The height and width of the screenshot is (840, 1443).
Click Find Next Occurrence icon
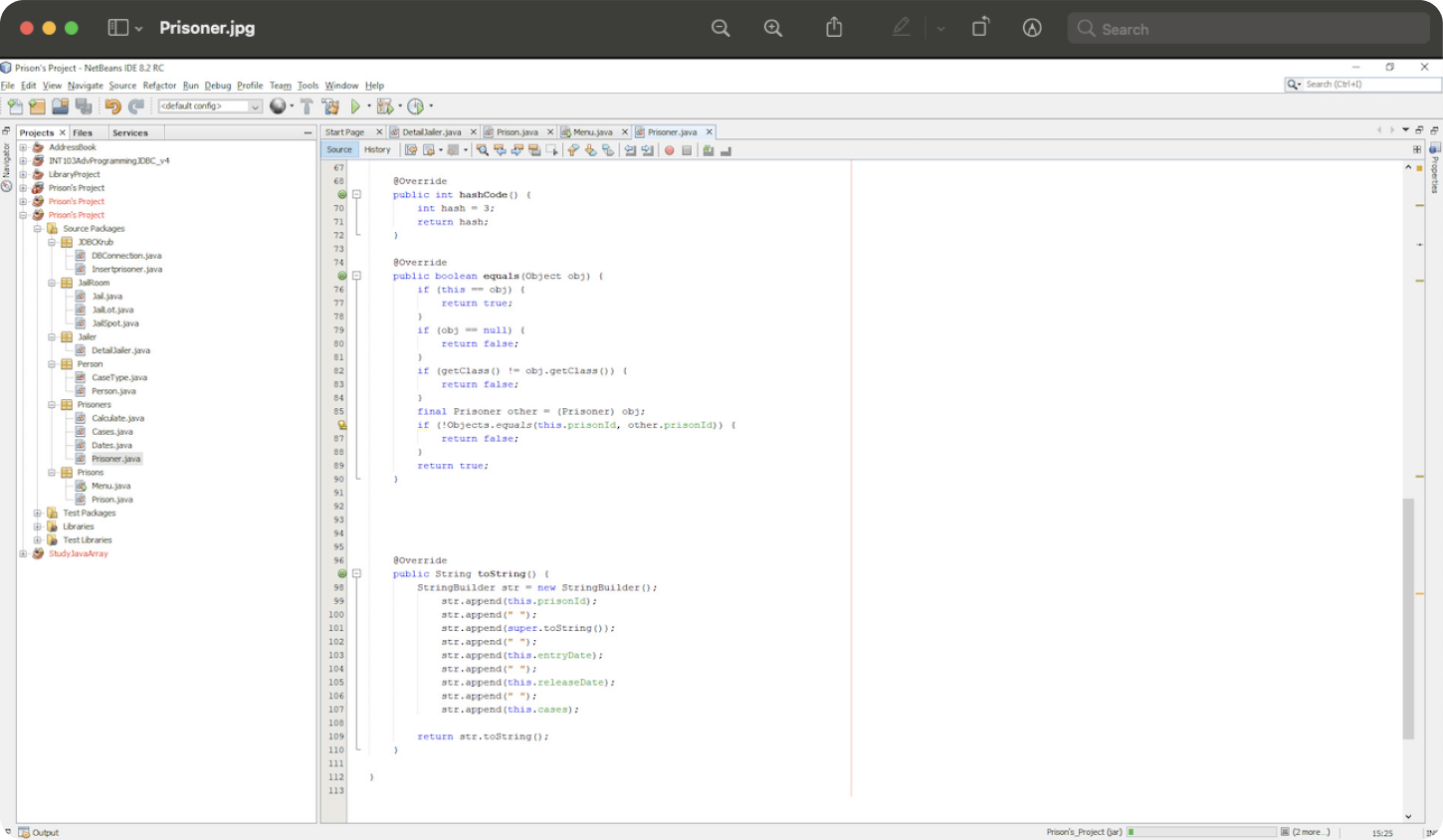tap(516, 150)
